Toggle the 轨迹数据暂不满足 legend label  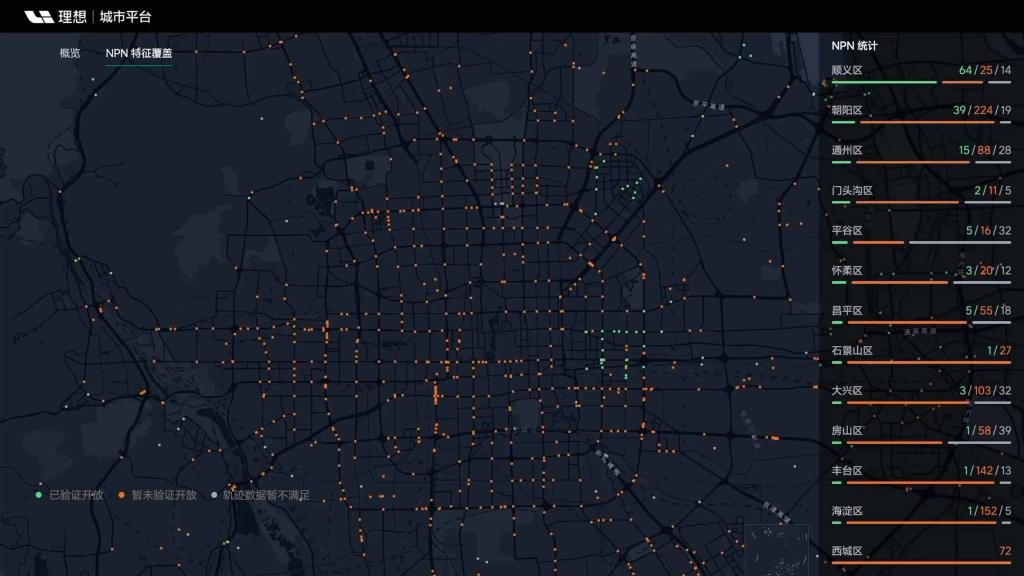266,495
